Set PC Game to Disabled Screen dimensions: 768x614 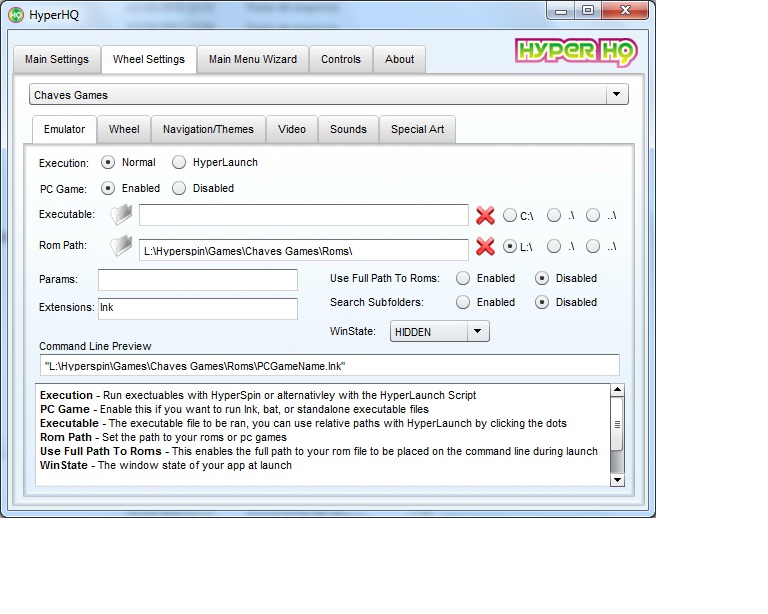tap(179, 188)
